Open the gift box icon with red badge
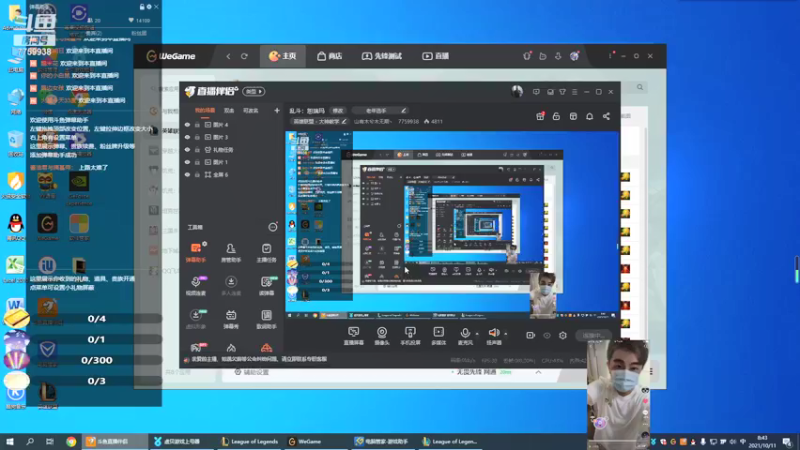This screenshot has width=800, height=450. (x=540, y=116)
